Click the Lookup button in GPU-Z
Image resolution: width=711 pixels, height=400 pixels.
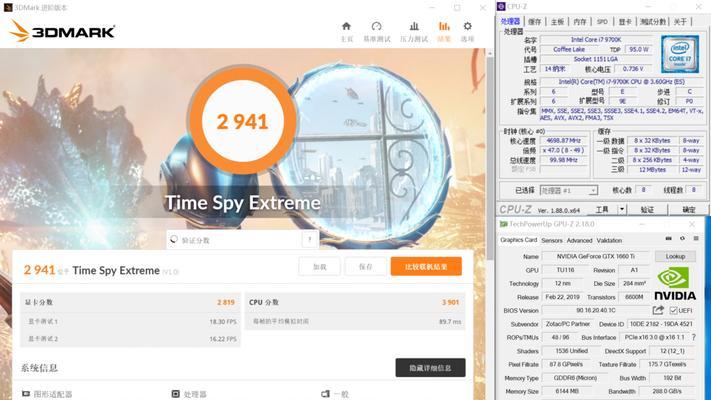point(675,256)
